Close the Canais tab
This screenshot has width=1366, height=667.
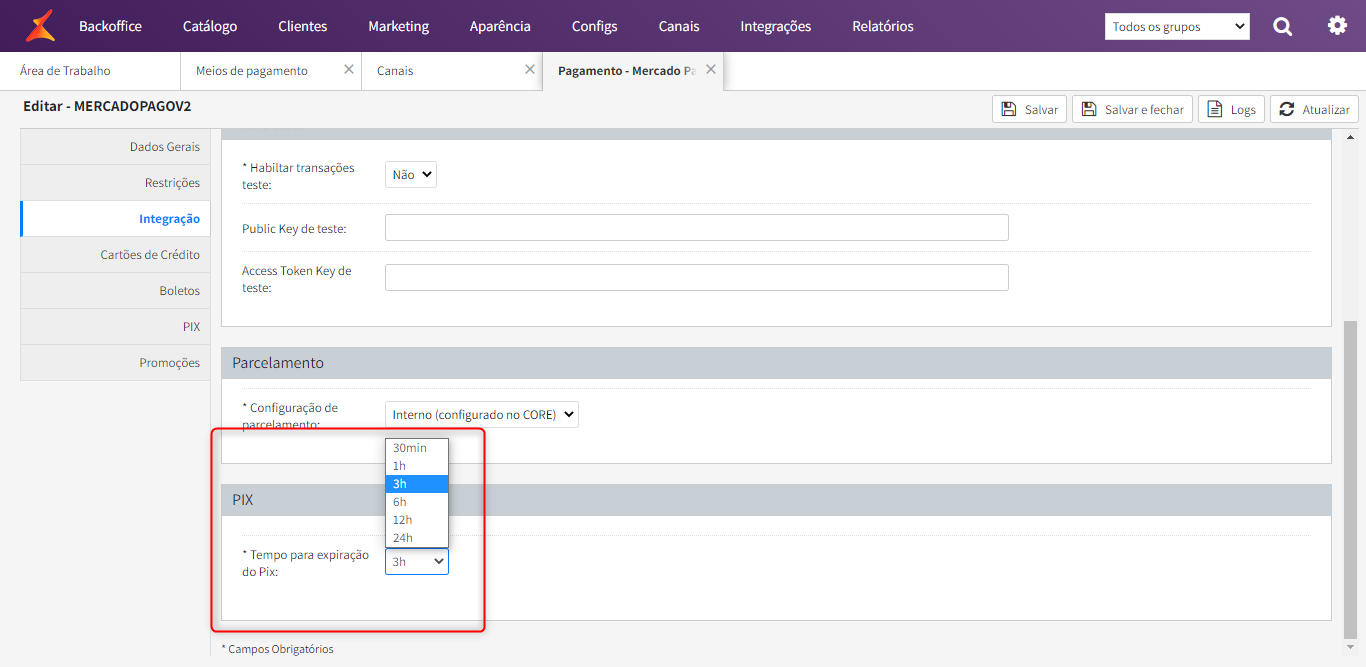click(x=530, y=70)
